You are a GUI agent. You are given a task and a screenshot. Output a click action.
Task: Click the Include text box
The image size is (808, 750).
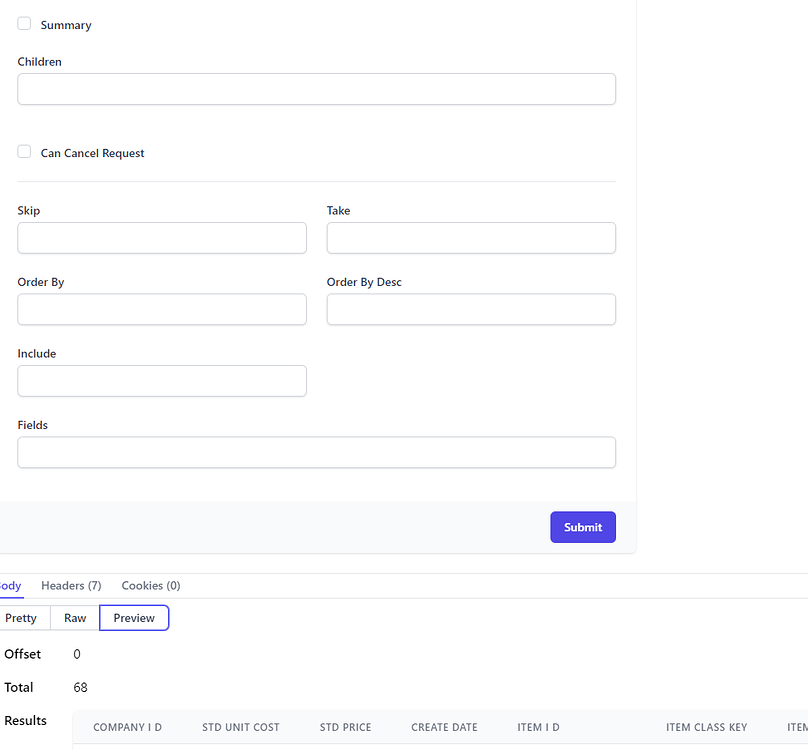[162, 381]
